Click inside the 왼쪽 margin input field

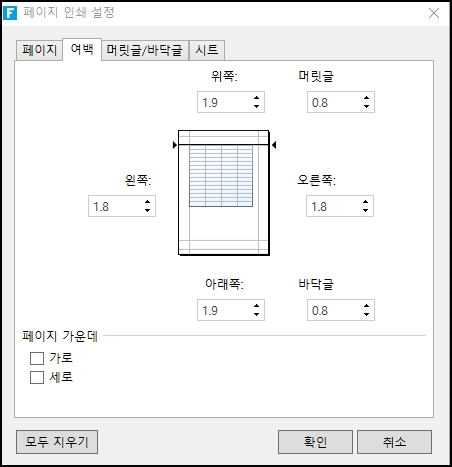click(115, 206)
